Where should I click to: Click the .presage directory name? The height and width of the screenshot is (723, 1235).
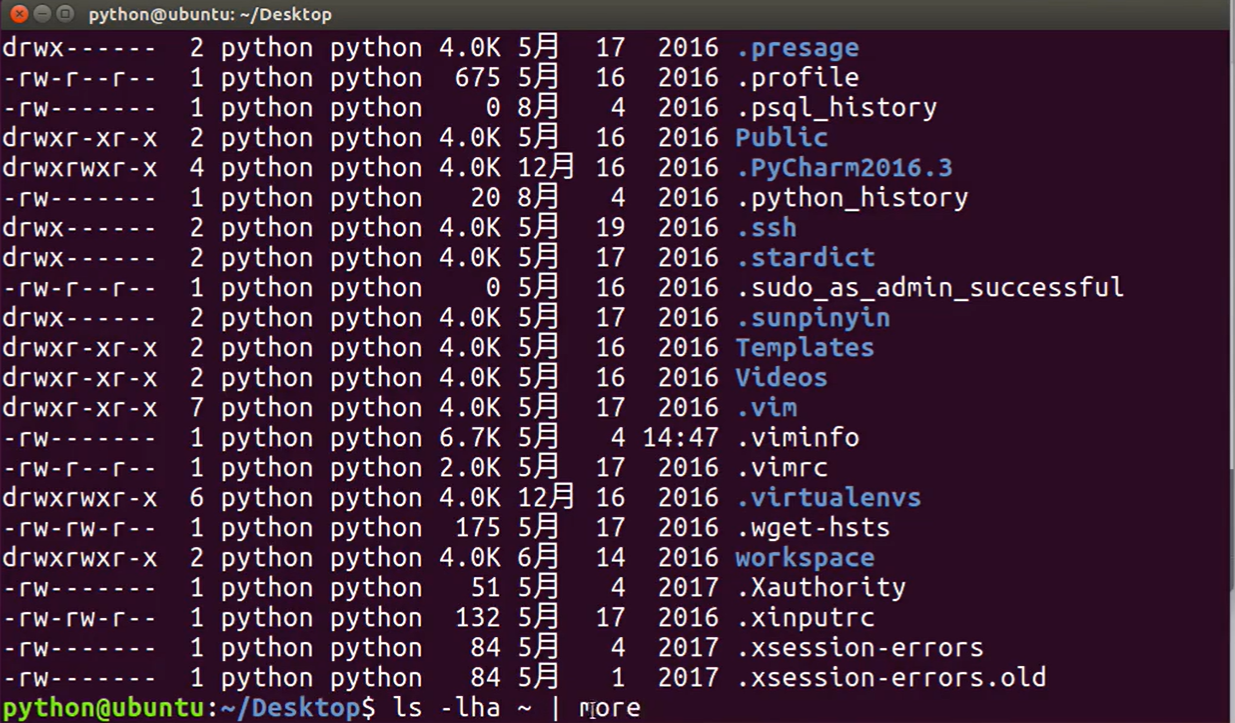pos(797,48)
